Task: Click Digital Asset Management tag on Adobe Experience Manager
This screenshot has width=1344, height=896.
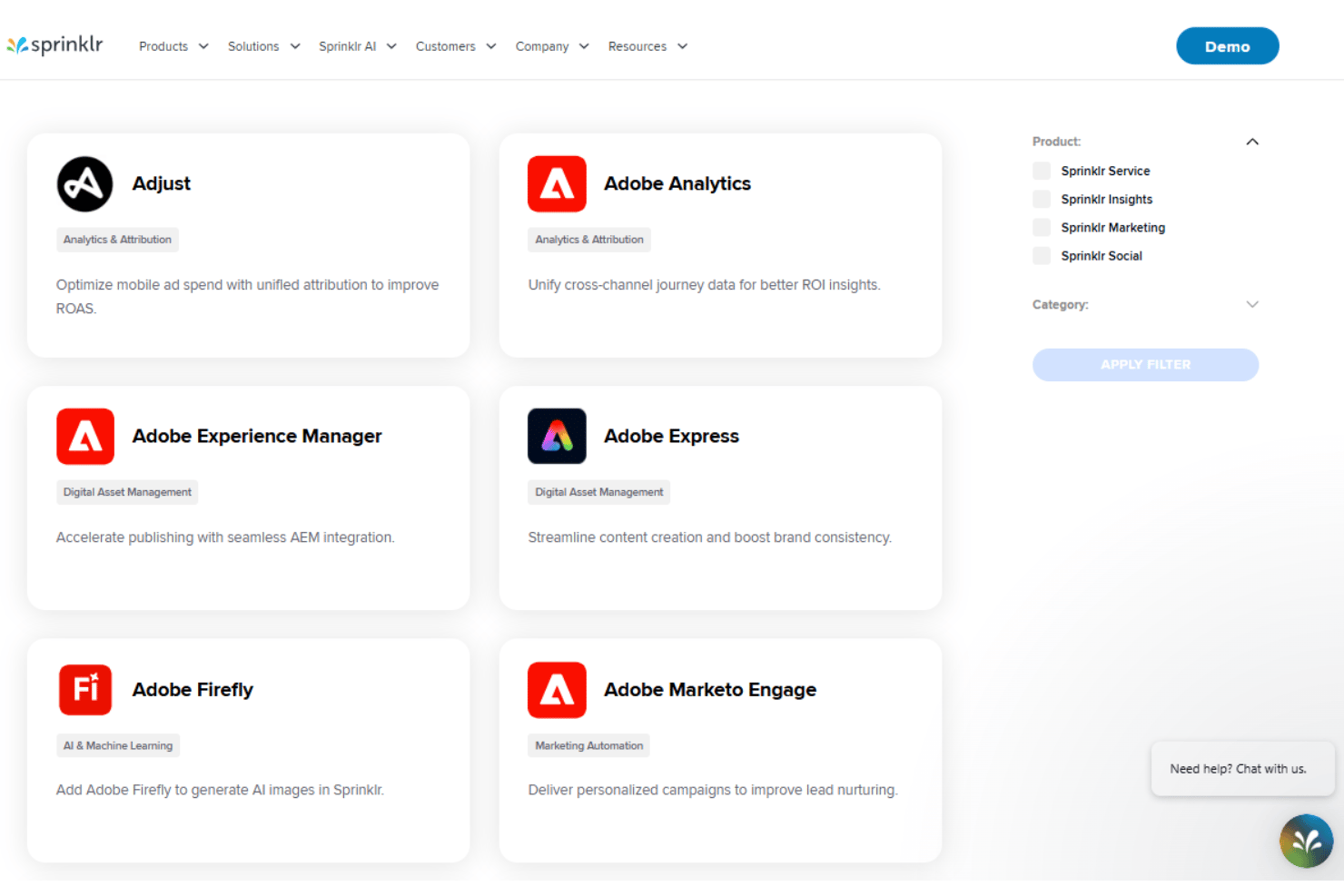Action: [127, 492]
